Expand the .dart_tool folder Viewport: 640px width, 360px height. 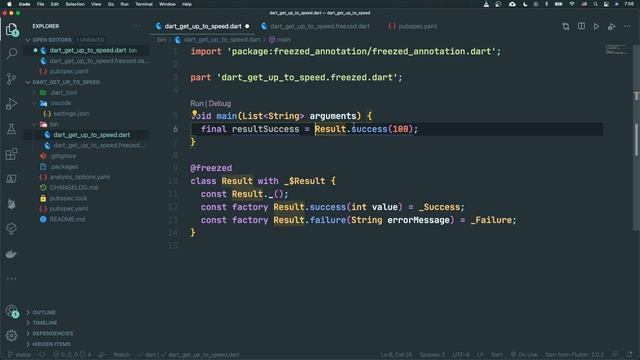coord(63,93)
